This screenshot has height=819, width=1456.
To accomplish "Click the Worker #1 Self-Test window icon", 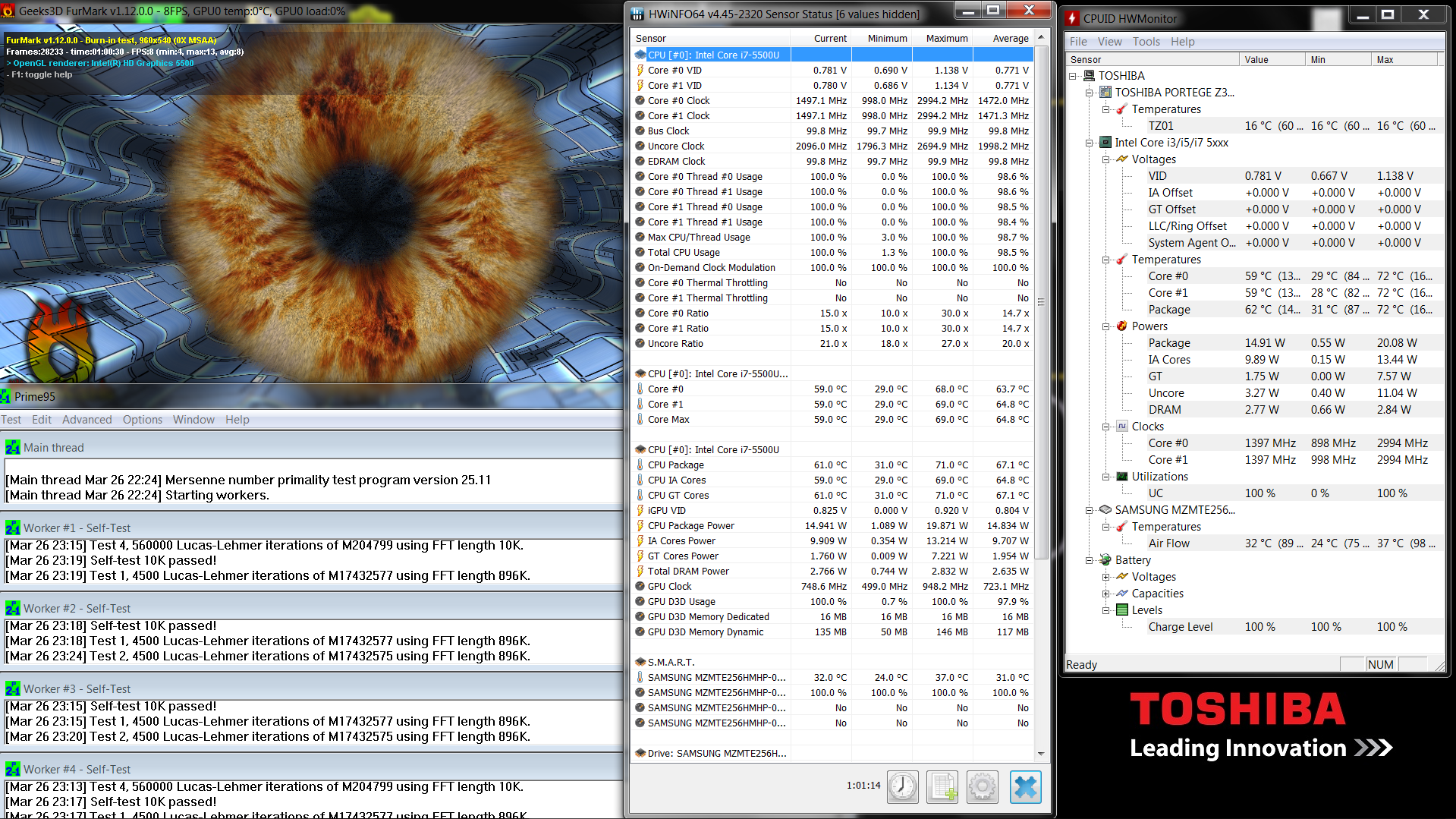I will [13, 528].
